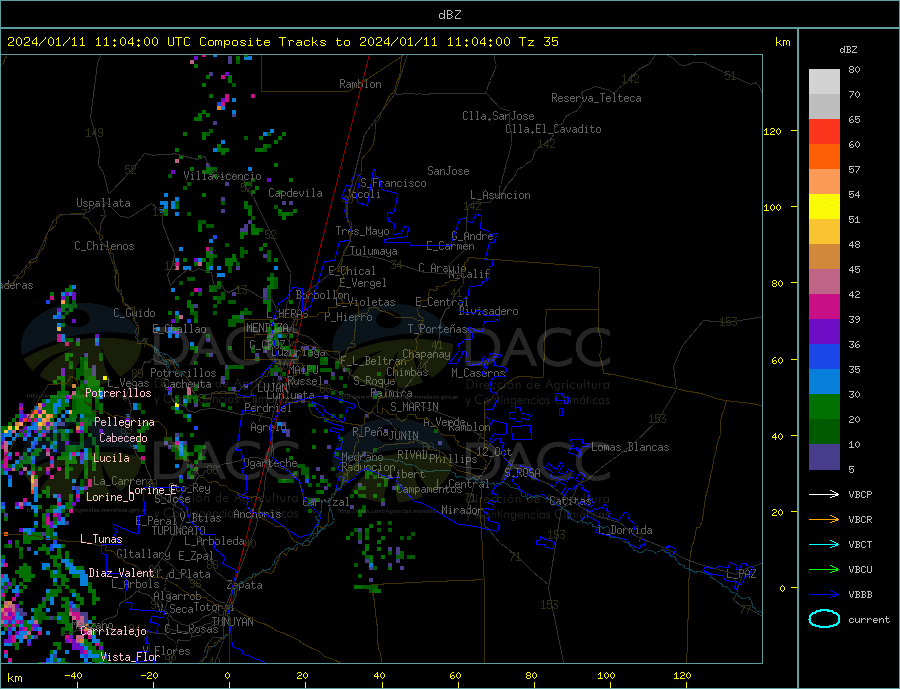Select the bright yellow legend color band

point(824,207)
